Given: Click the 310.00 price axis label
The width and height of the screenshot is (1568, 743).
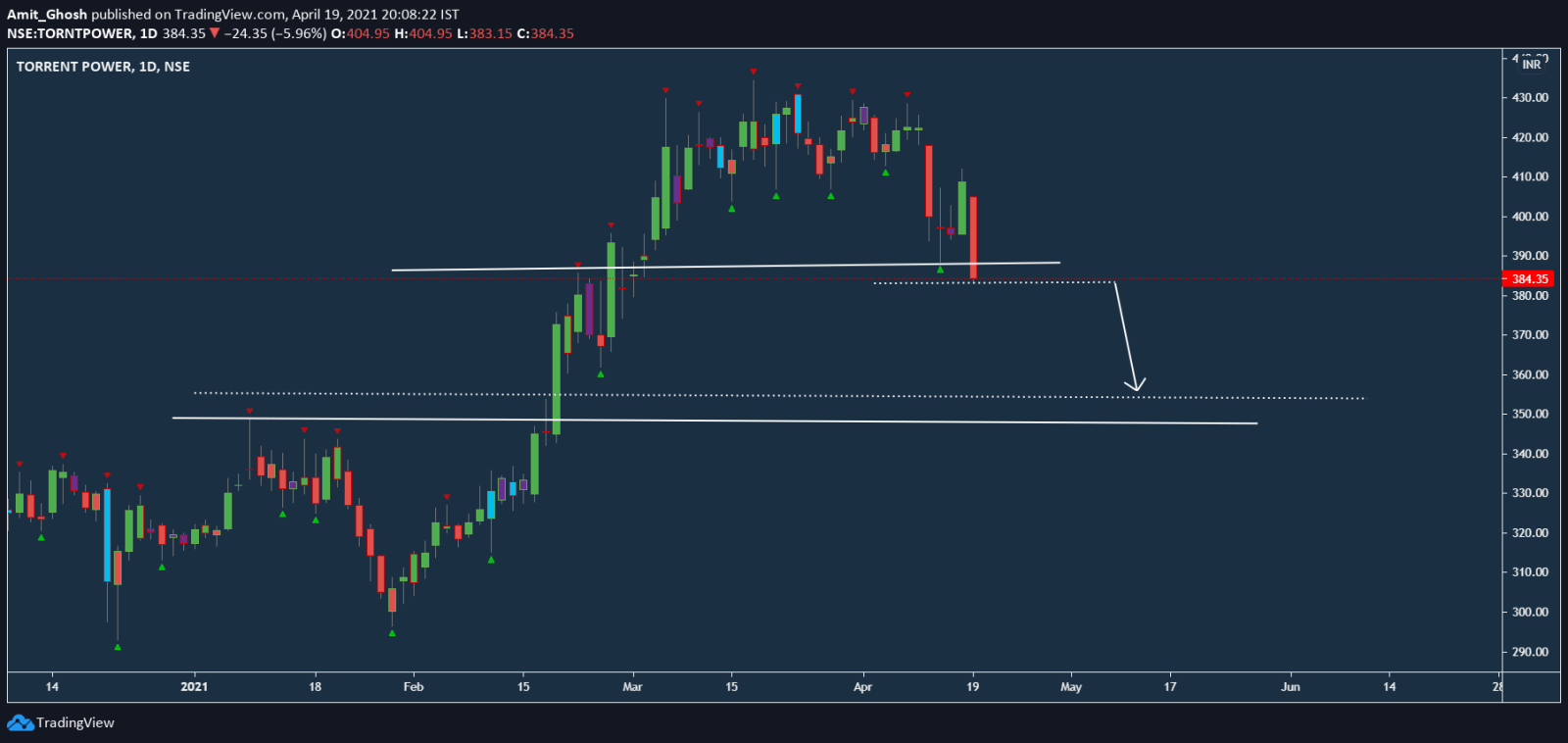Looking at the screenshot, I should (x=1530, y=572).
